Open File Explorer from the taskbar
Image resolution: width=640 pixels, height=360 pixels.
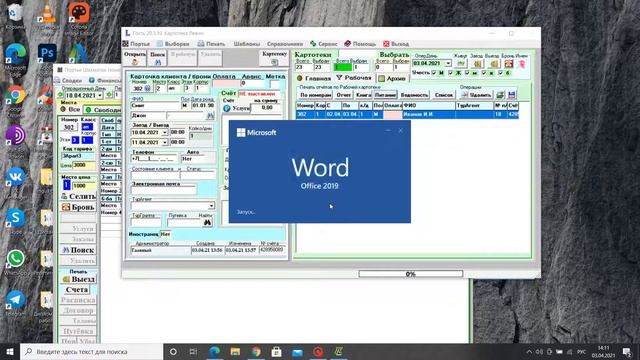click(x=235, y=351)
